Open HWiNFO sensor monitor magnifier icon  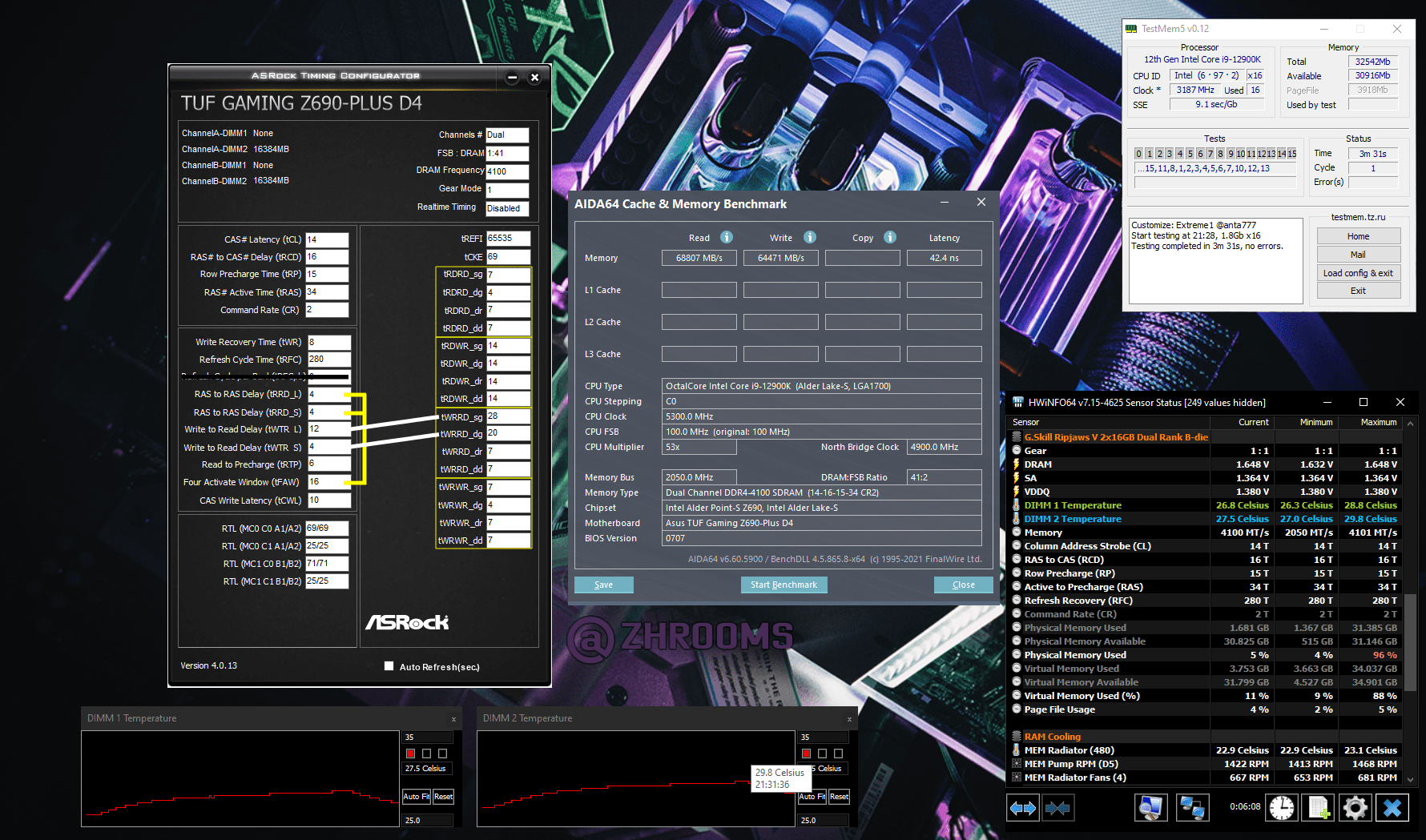click(1151, 808)
